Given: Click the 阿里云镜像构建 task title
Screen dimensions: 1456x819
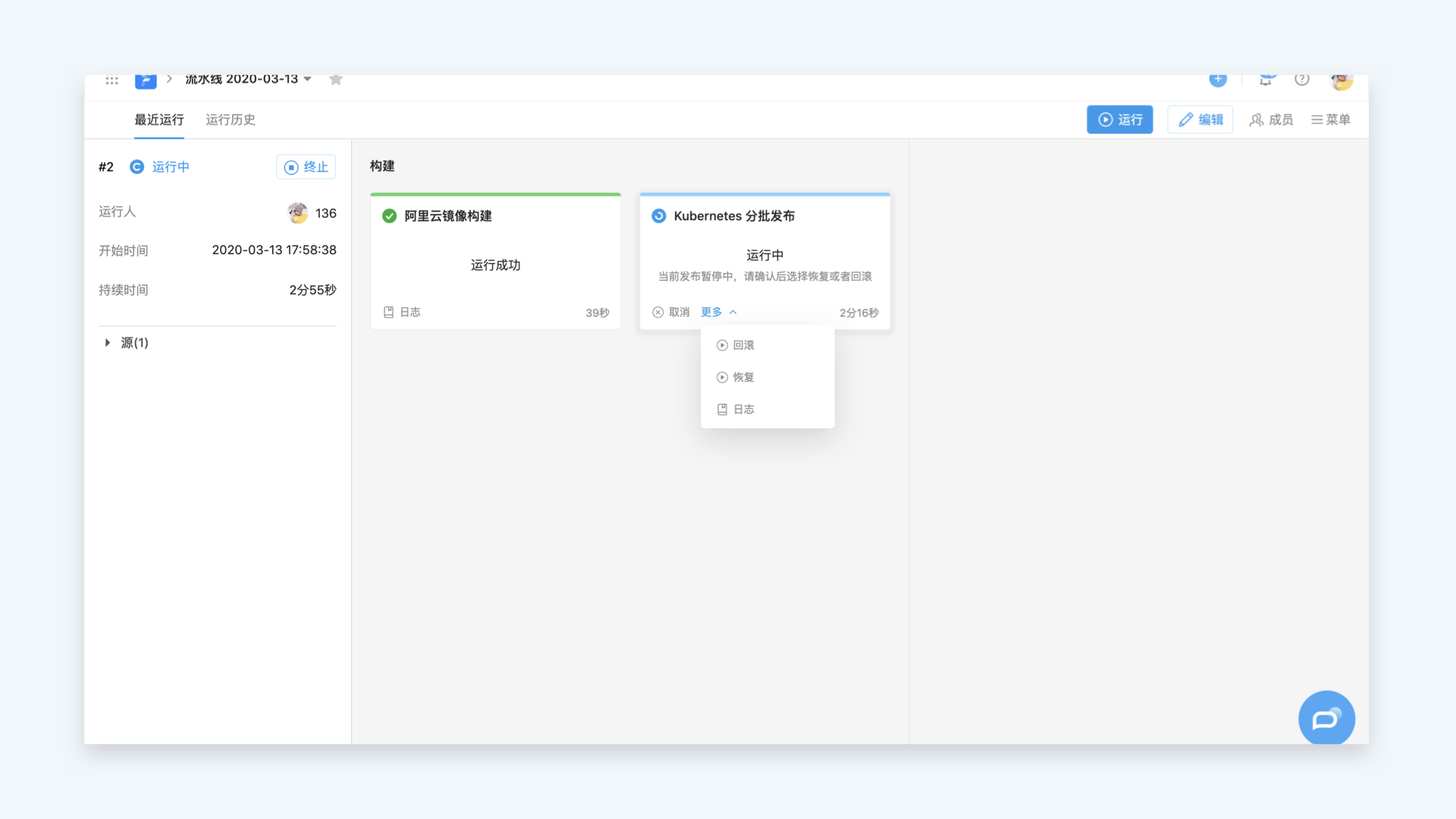Looking at the screenshot, I should tap(448, 216).
